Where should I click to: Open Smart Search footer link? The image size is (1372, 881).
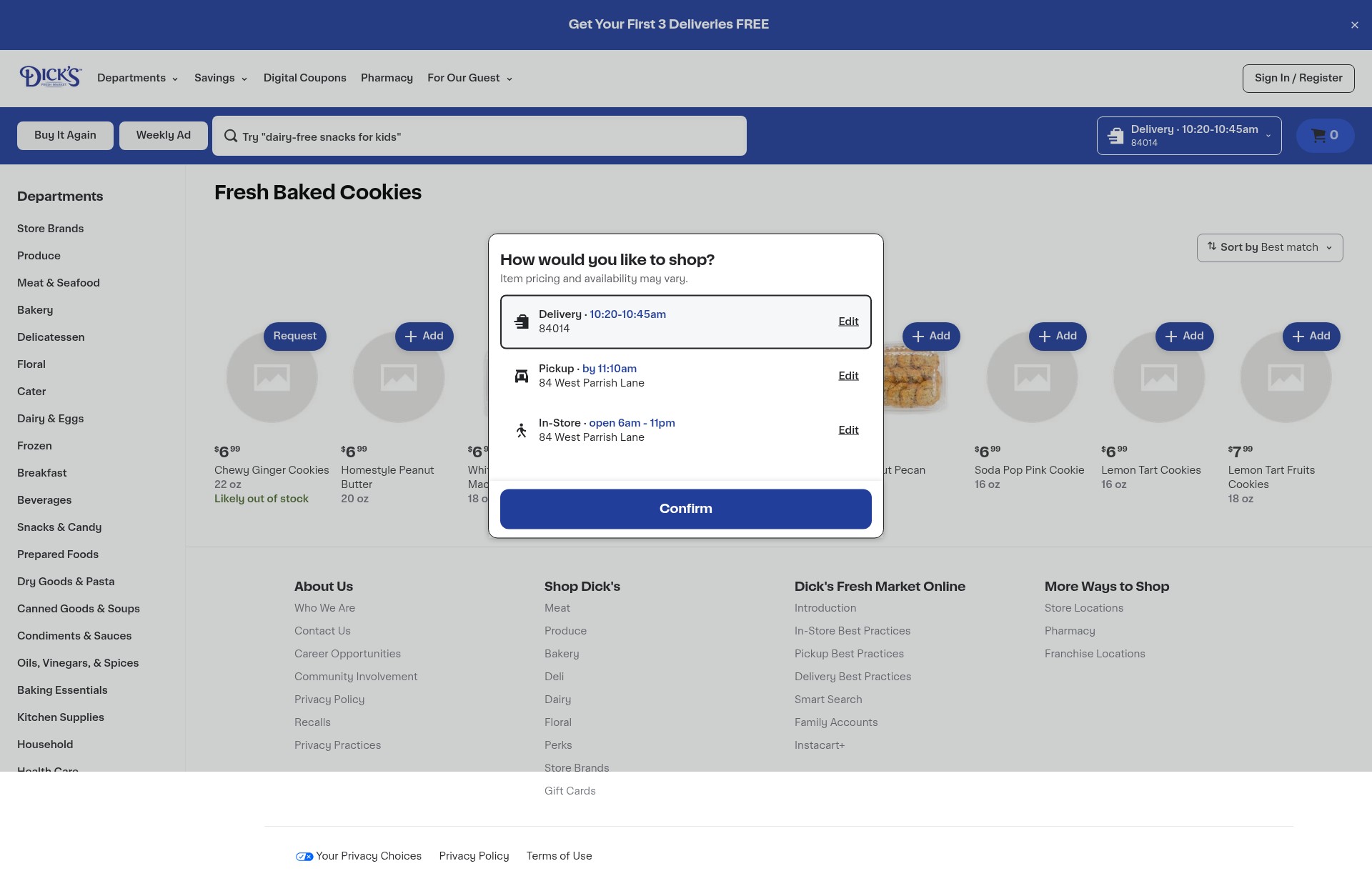[x=828, y=700]
